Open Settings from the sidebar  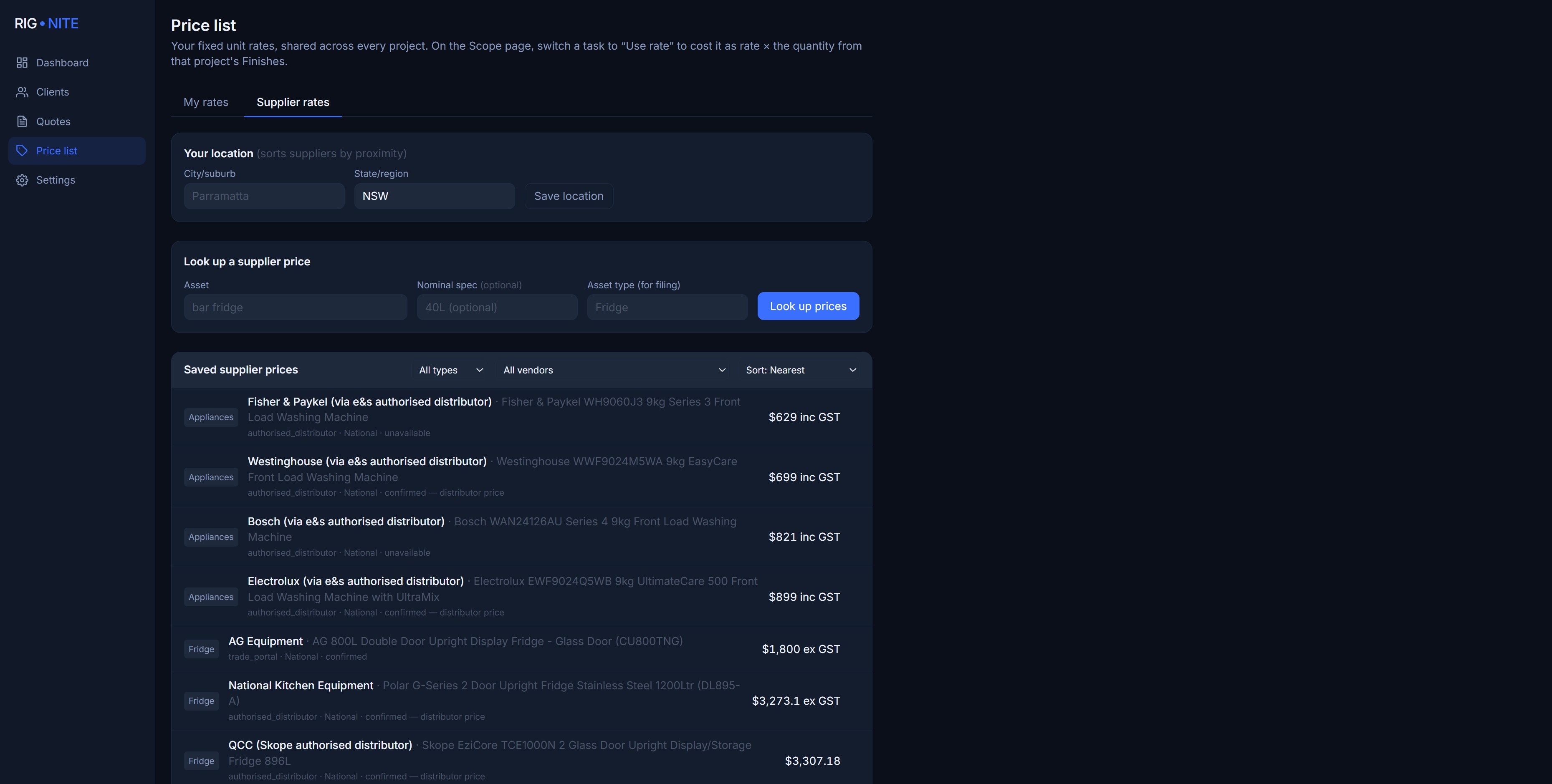[x=77, y=180]
